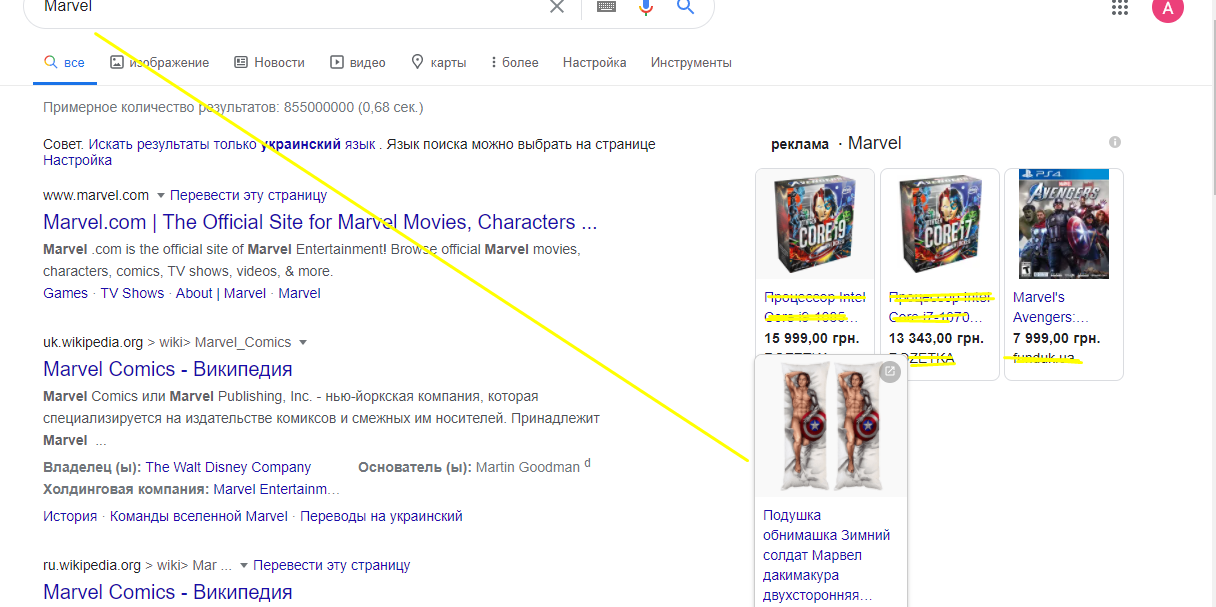Viewport: 1216px width, 607px height.
Task: Expand the arrow next to www.marvel.com
Action: [160, 195]
